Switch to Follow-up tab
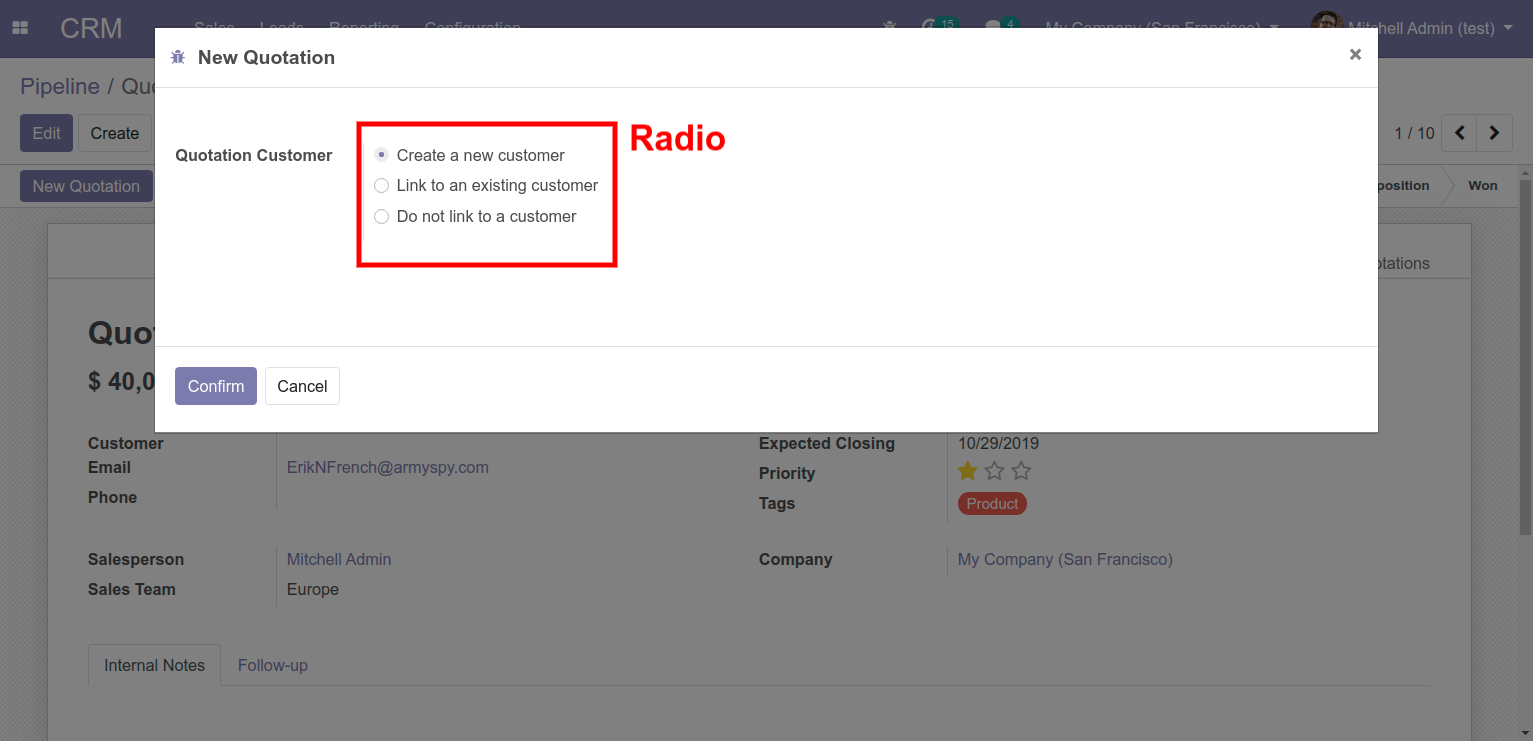The width and height of the screenshot is (1533, 741). click(x=273, y=665)
